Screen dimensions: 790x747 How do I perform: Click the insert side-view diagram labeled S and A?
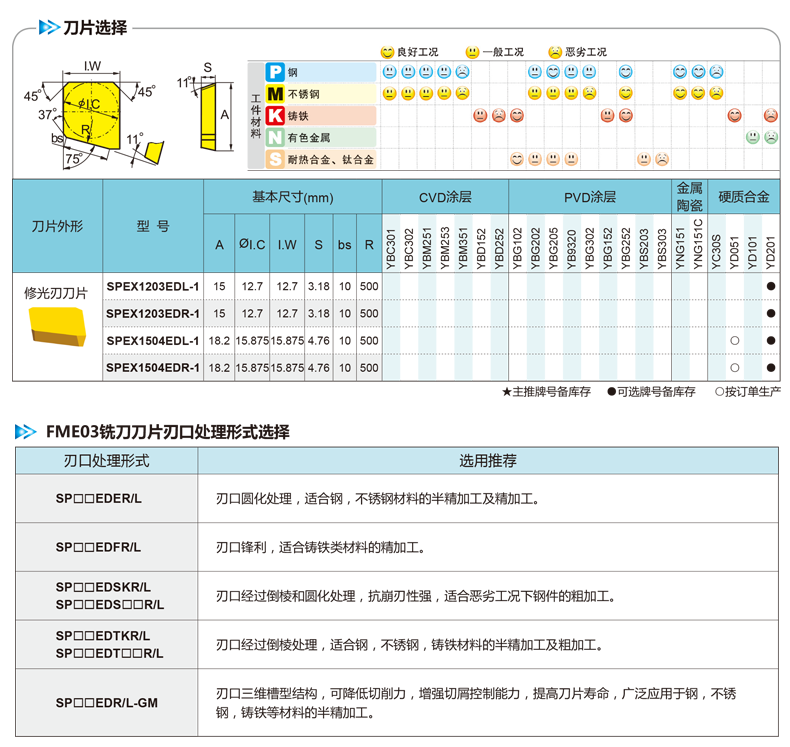tap(208, 115)
